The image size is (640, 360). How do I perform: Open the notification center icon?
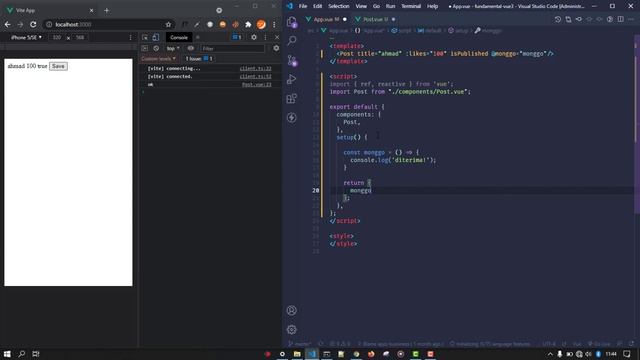coord(627,354)
